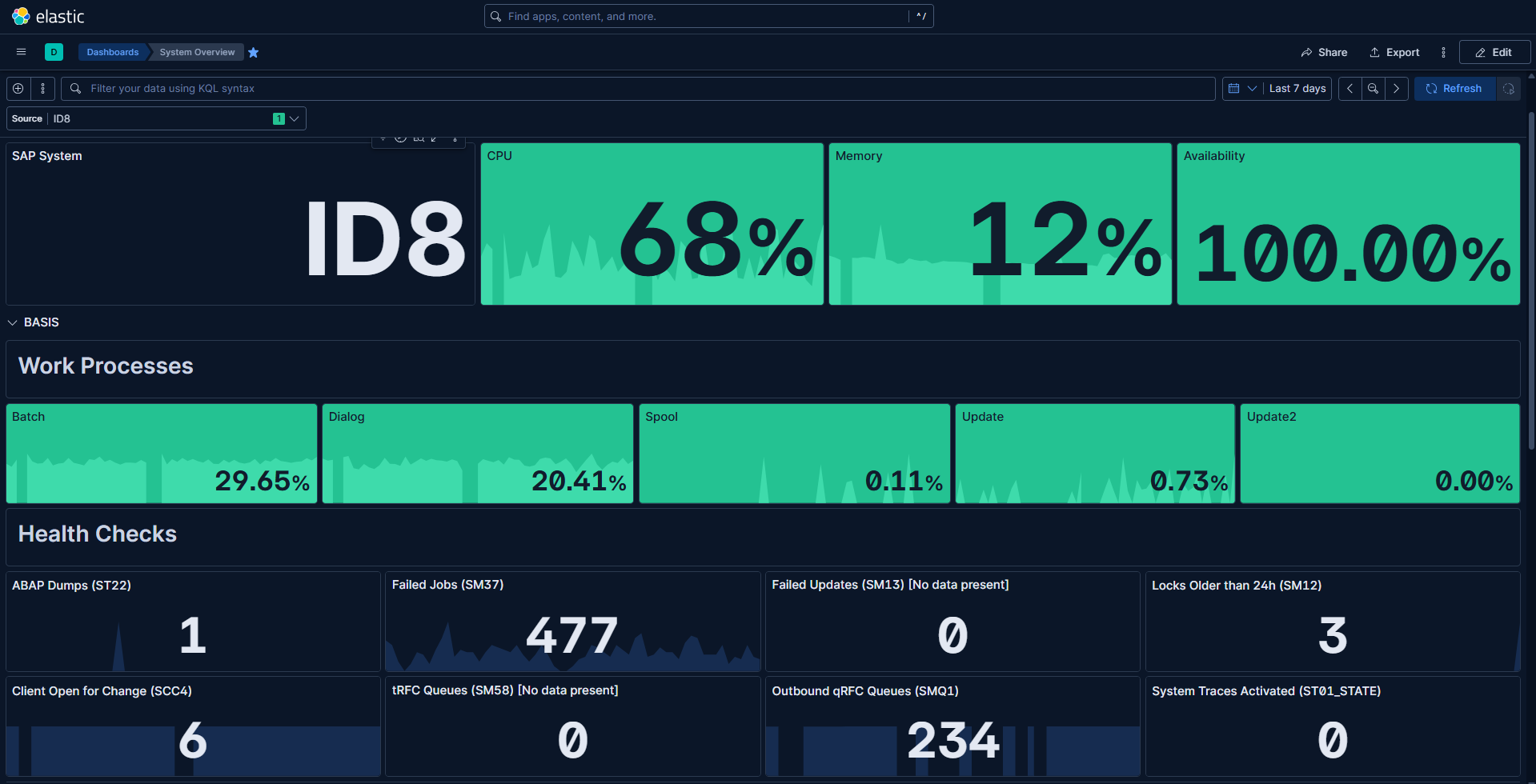Screen dimensions: 1536x784
Task: Open the Memory 12% metric panel
Action: (x=1000, y=224)
